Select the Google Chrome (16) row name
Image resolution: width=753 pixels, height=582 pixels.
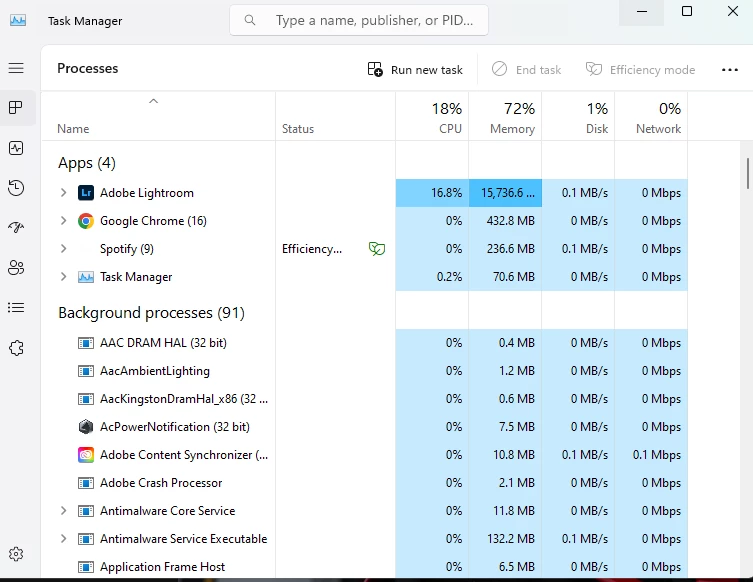coord(153,221)
